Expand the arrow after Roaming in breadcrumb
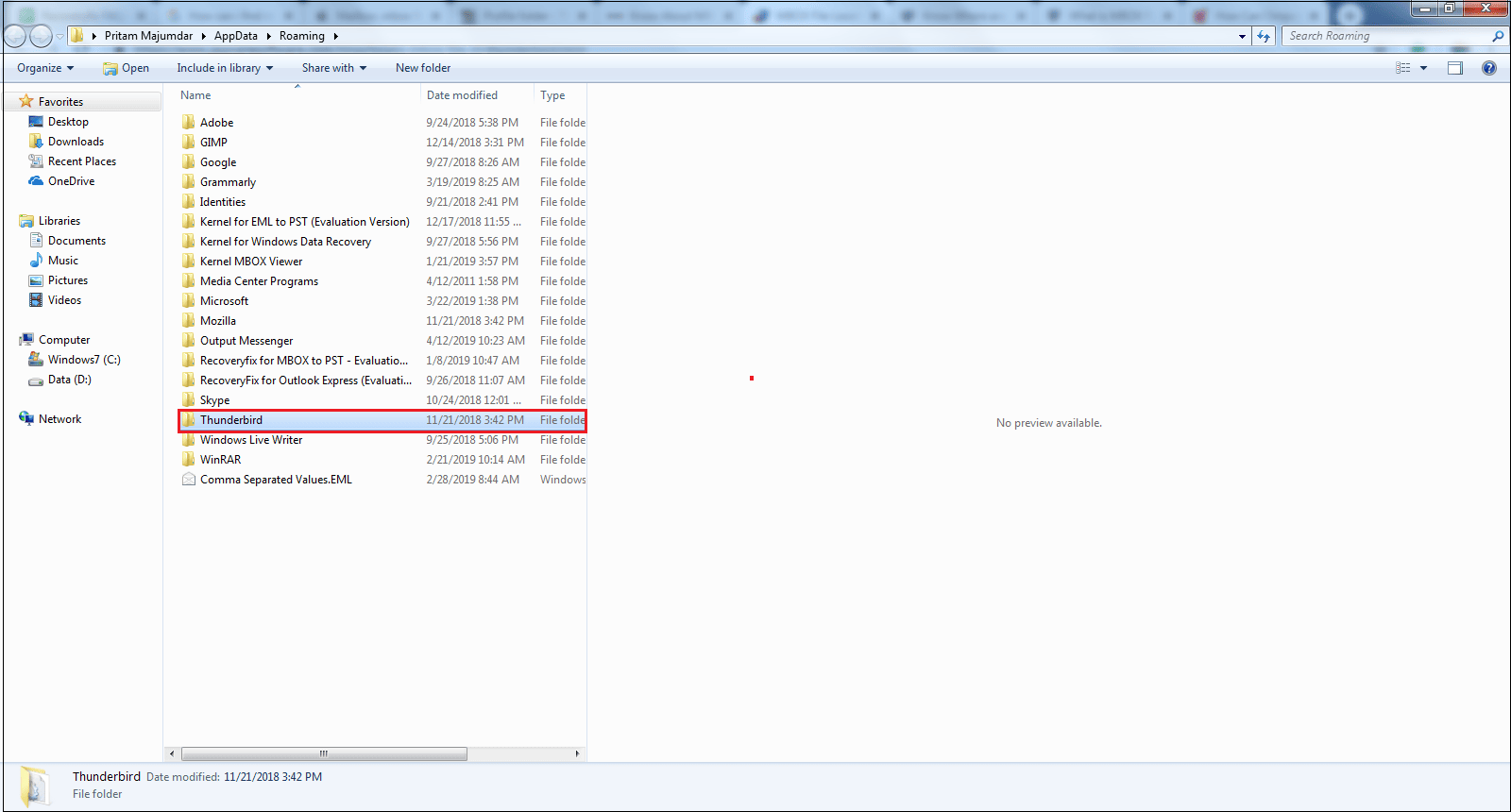 pos(335,36)
